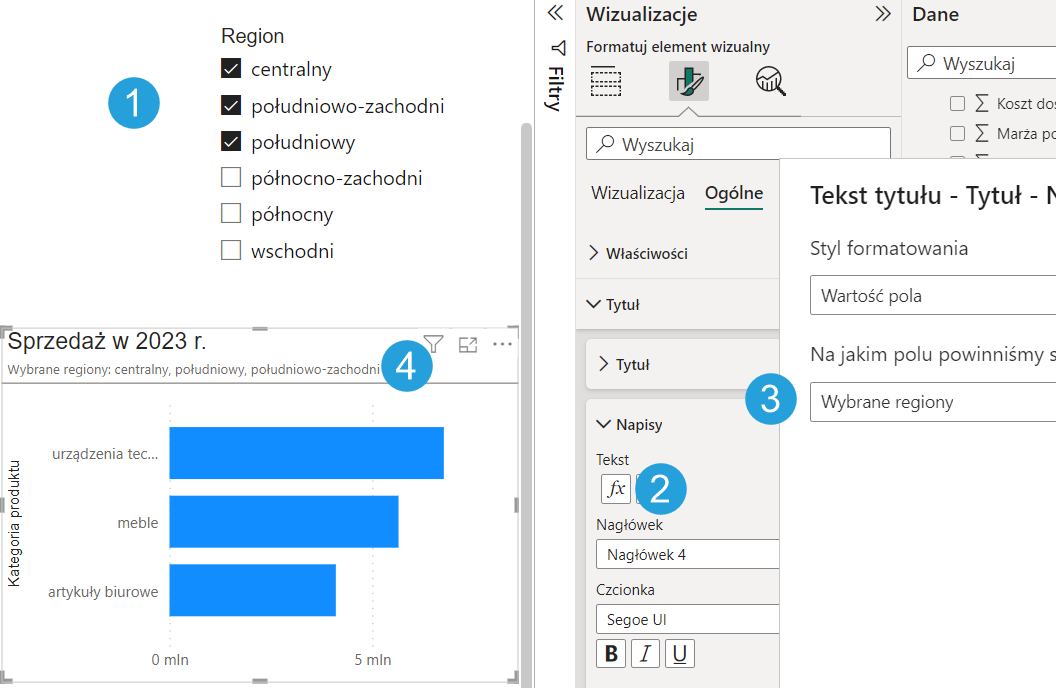Open the Build visual (fields) icon
The width and height of the screenshot is (1056, 688).
click(606, 81)
